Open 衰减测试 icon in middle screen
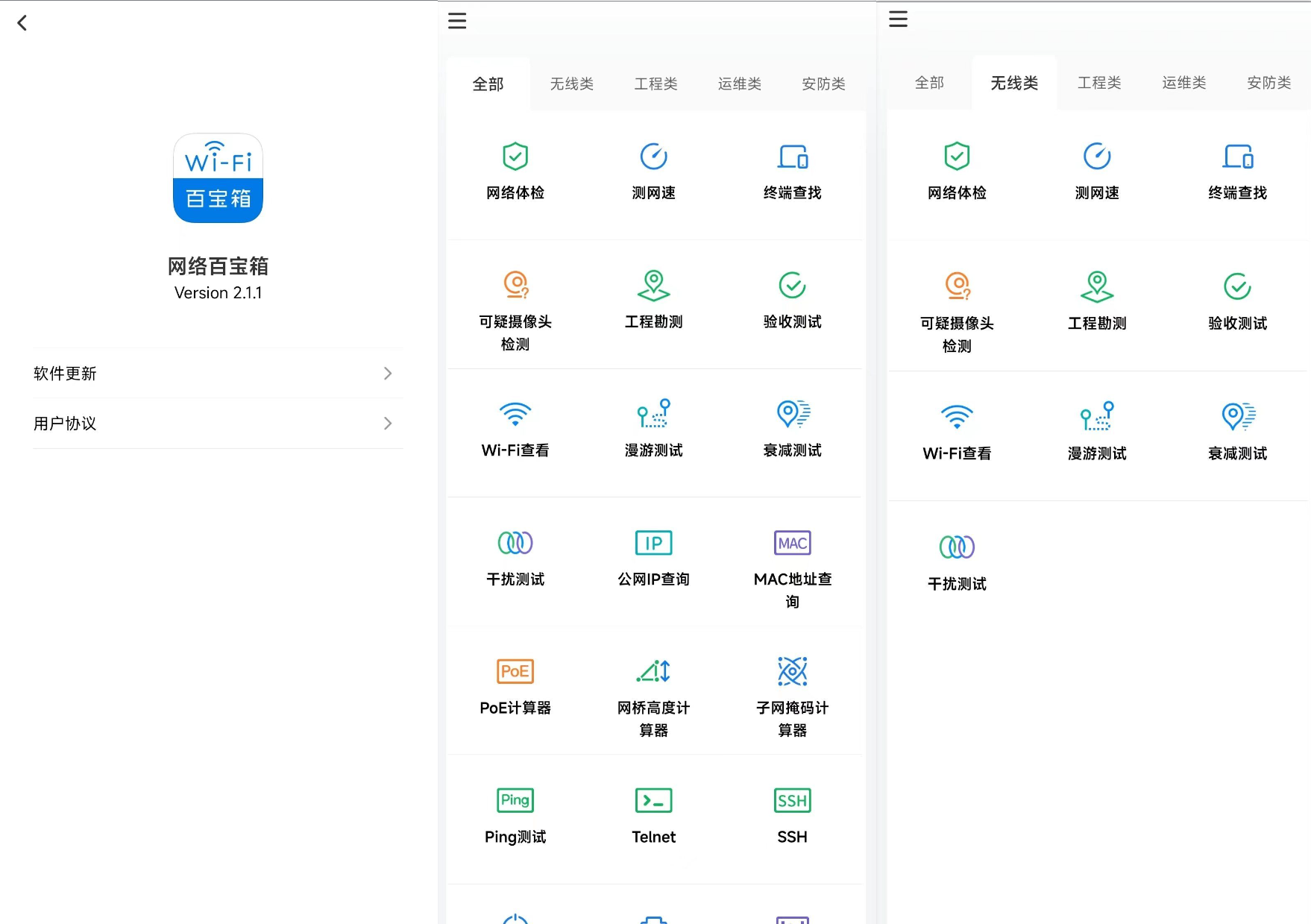Image resolution: width=1311 pixels, height=924 pixels. tap(793, 414)
